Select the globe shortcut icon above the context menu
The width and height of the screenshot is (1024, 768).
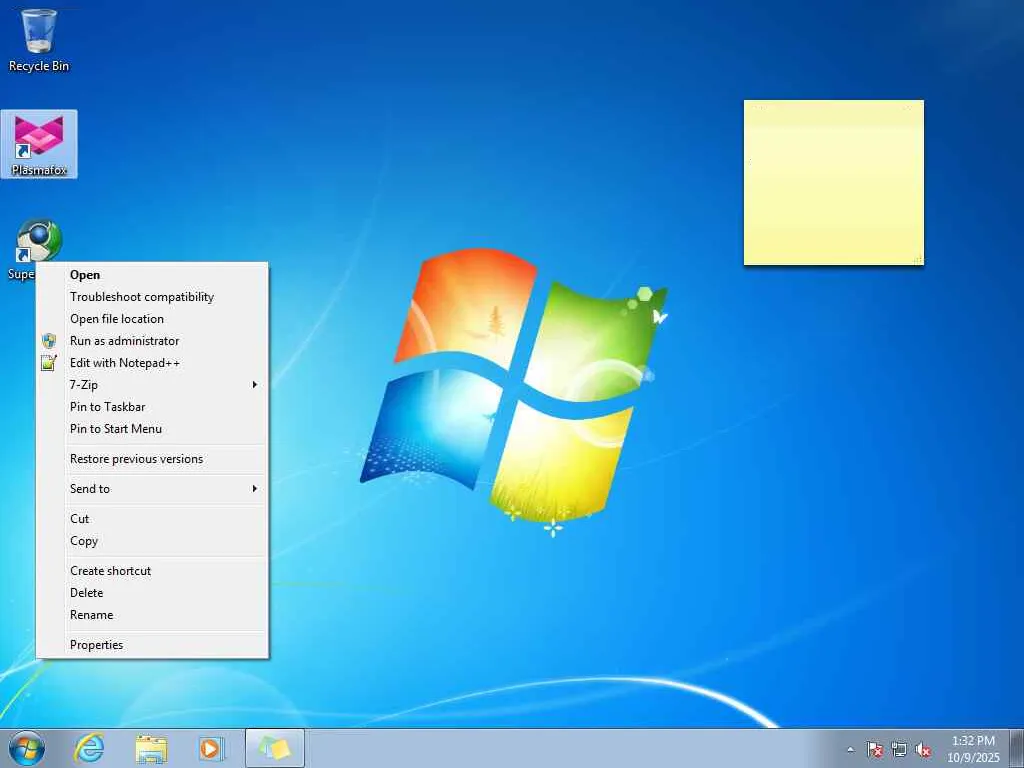[x=39, y=240]
